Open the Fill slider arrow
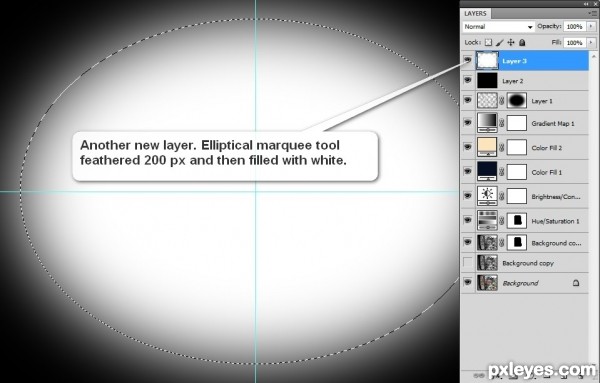Viewport: 600px width, 383px height. 592,42
